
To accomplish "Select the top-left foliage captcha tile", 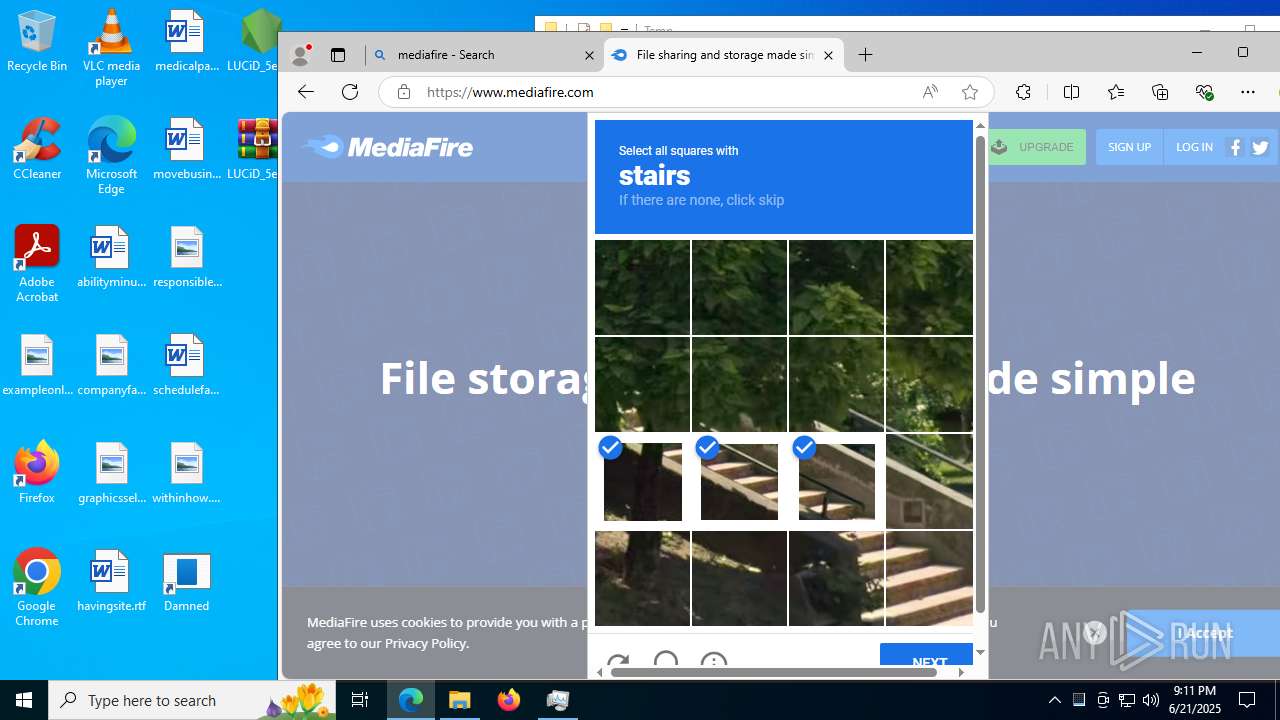I will tap(642, 287).
